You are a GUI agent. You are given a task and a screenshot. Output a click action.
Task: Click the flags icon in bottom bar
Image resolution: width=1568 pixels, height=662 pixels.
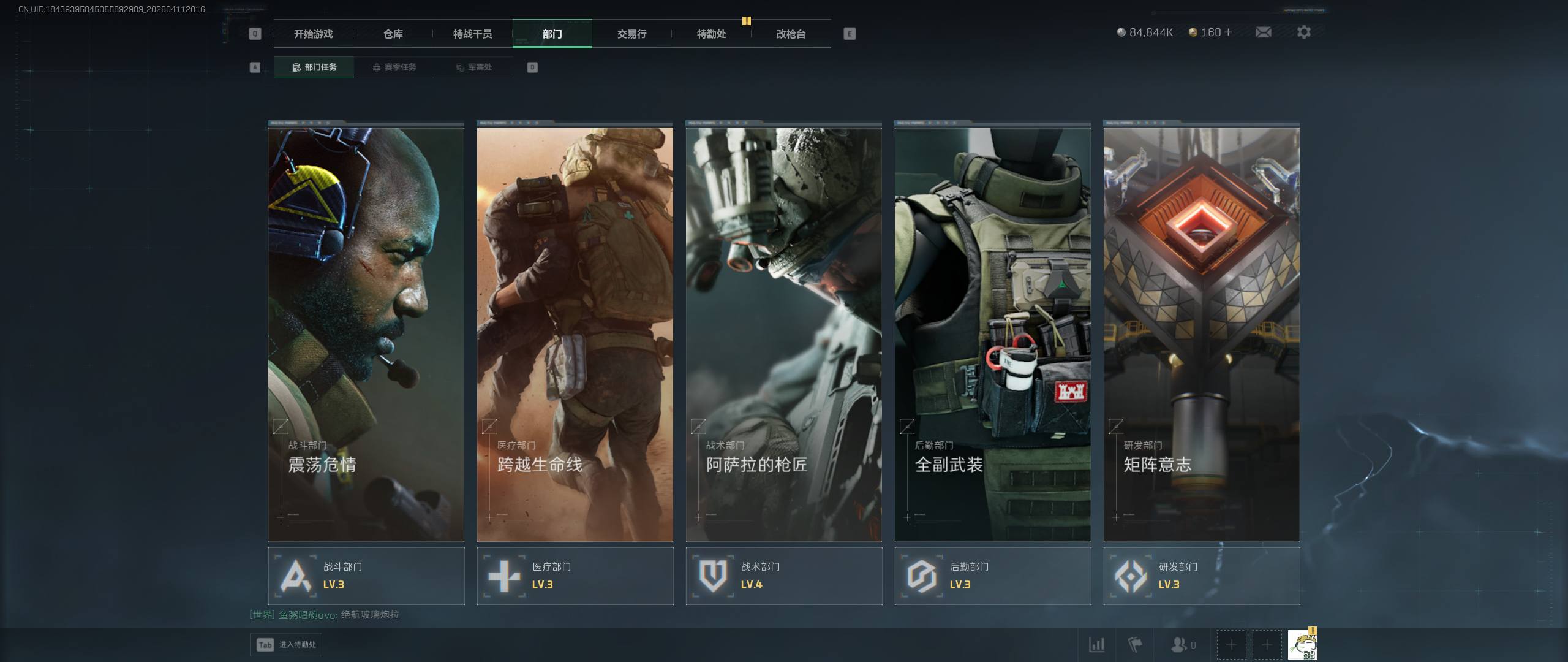point(1135,645)
